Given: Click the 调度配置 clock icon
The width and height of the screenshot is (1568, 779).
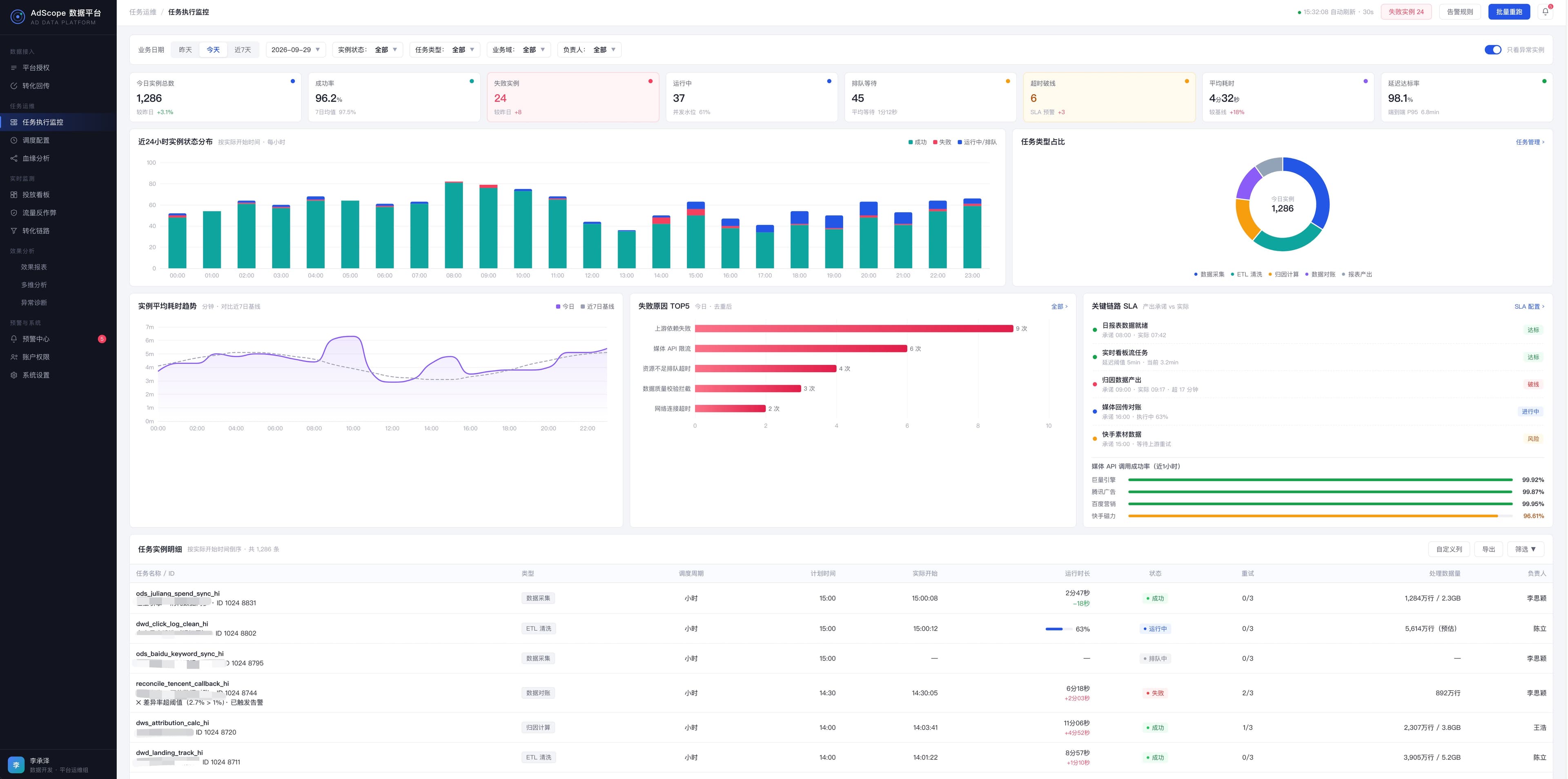Looking at the screenshot, I should [x=14, y=140].
